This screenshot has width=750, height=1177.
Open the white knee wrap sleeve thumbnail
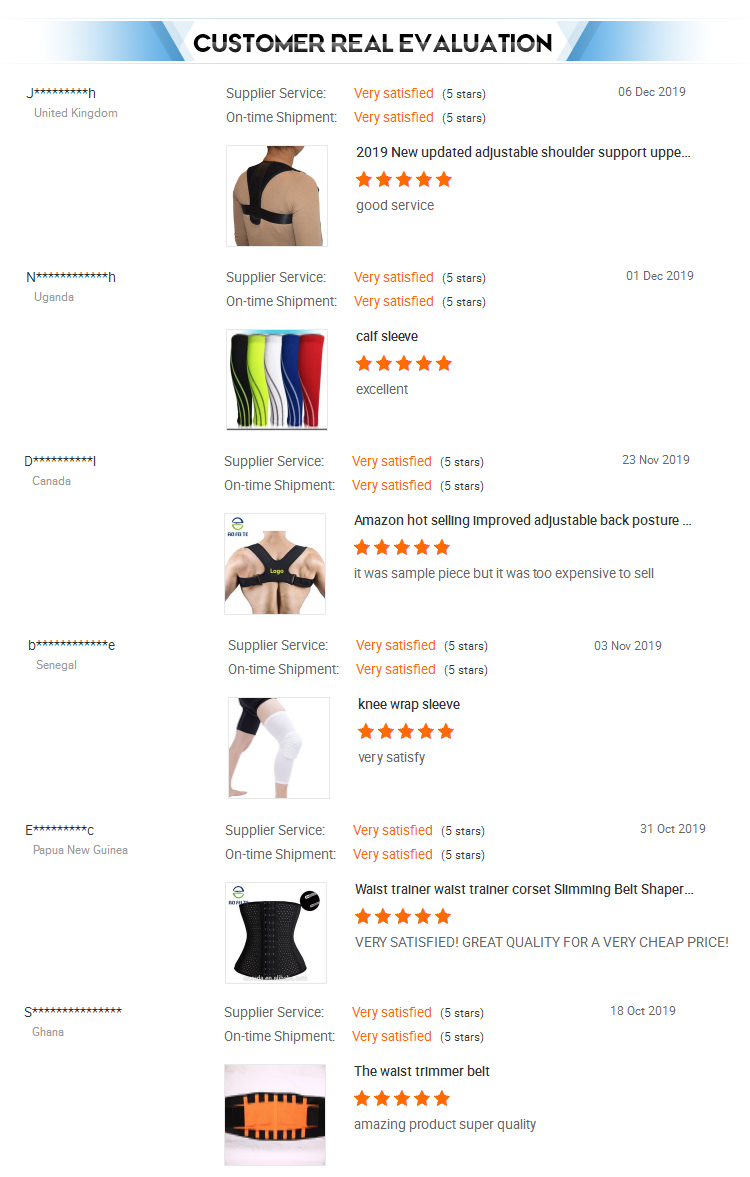(279, 748)
